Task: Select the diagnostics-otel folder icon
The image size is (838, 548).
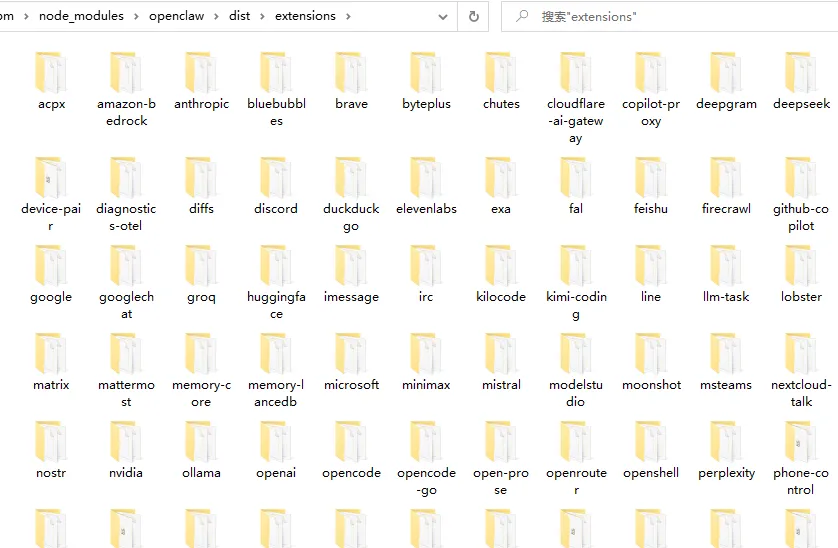Action: tap(126, 177)
